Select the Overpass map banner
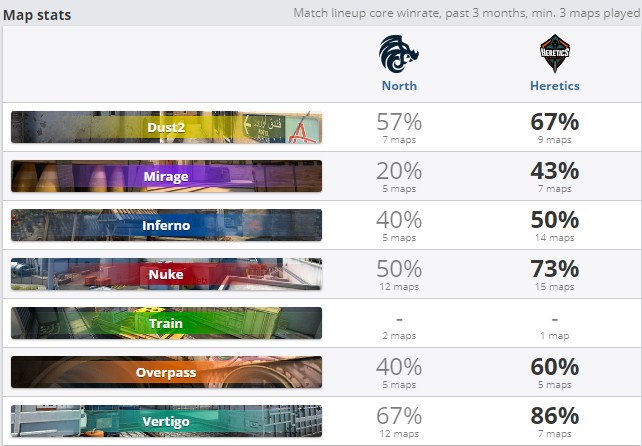The height and width of the screenshot is (446, 642). [166, 372]
